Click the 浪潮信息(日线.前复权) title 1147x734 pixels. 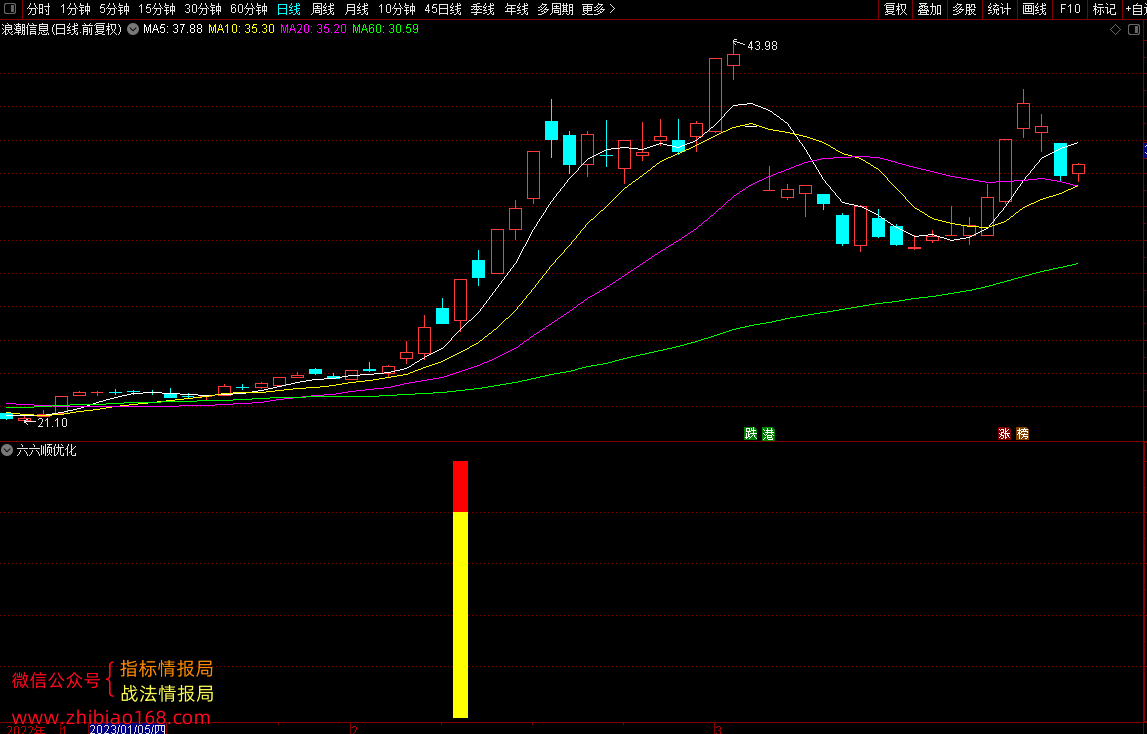[x=61, y=29]
